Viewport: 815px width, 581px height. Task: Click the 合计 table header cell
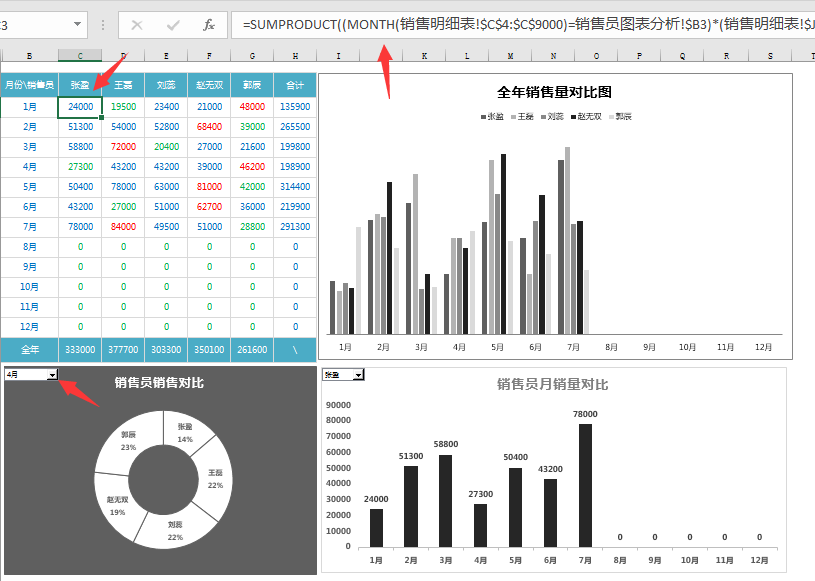(x=295, y=85)
